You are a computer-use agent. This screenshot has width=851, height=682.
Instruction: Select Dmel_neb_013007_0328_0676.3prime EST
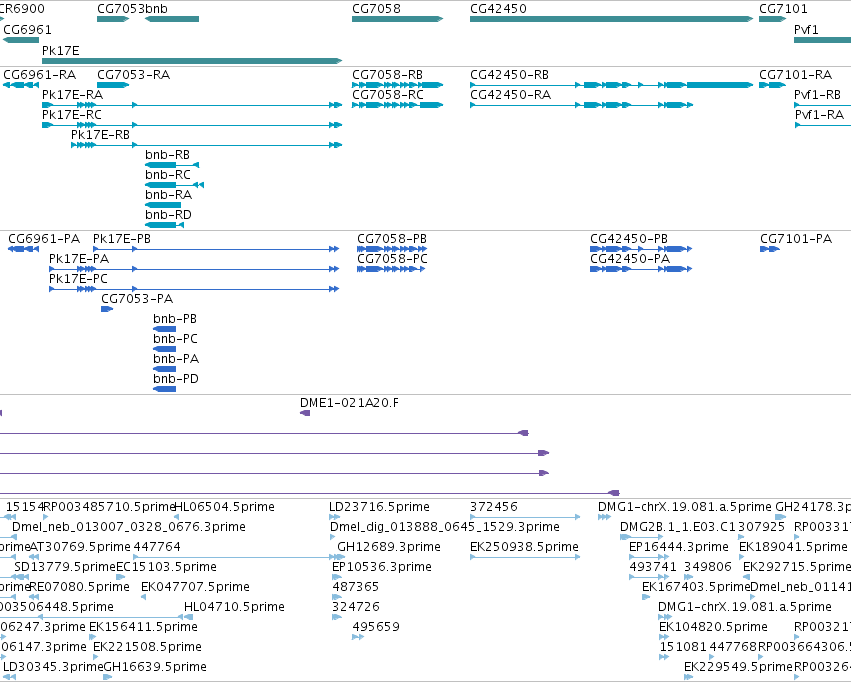pyautogui.click(x=129, y=527)
